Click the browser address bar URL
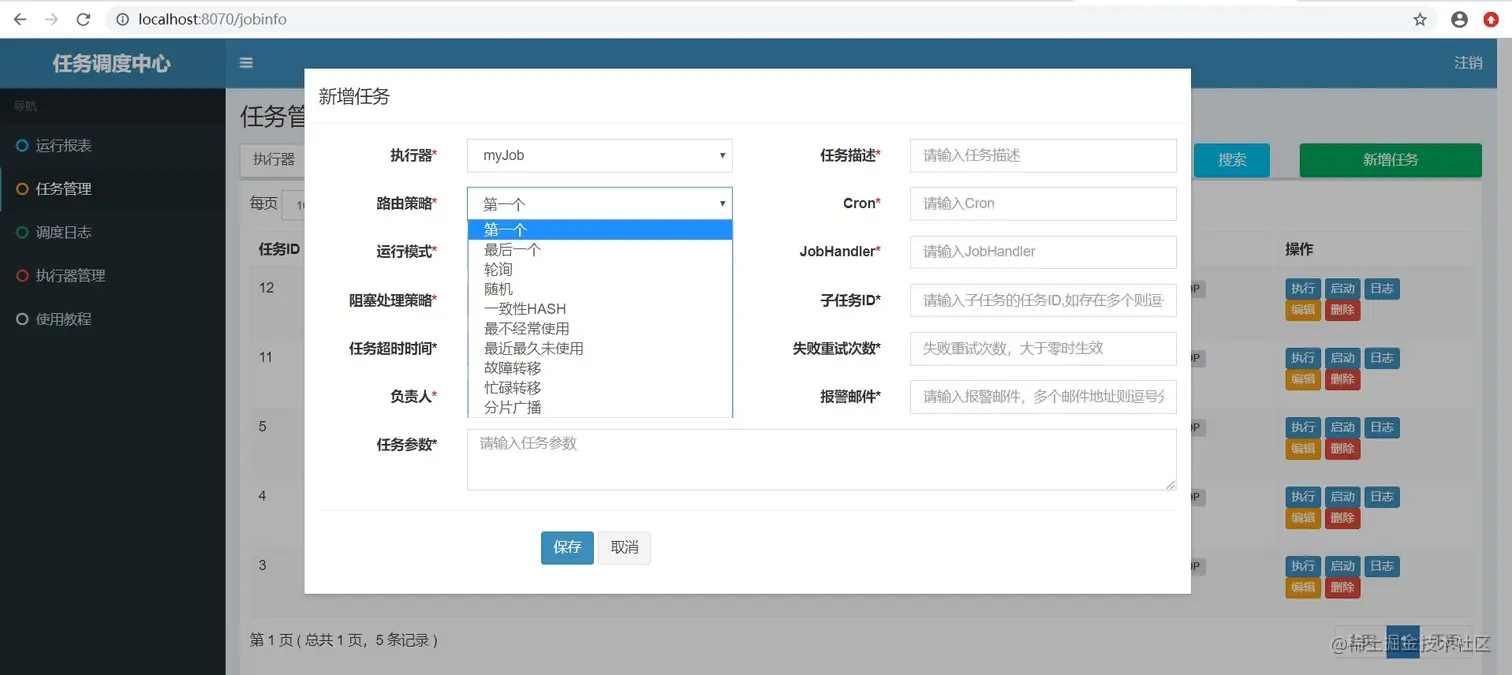 tap(213, 19)
